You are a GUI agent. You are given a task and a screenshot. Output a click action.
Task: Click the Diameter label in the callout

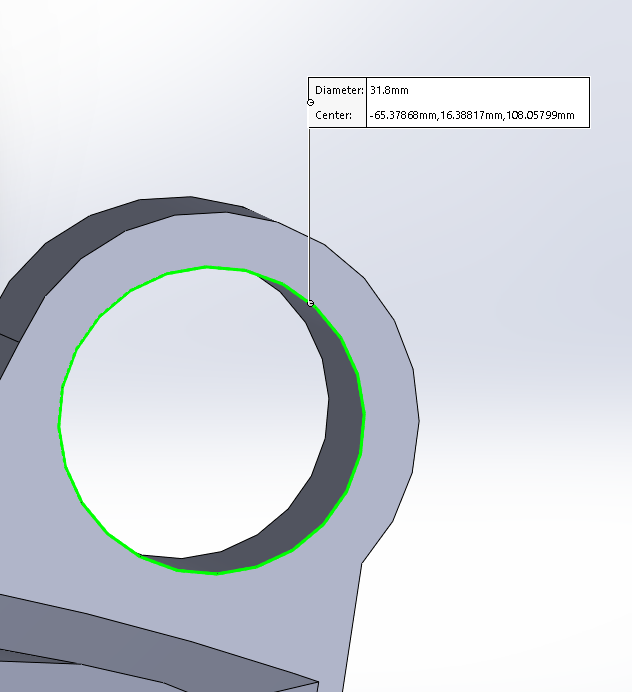coord(339,90)
